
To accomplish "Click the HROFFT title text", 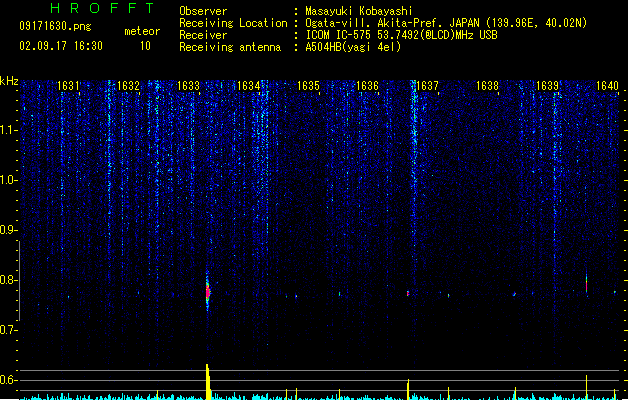I will click(102, 8).
